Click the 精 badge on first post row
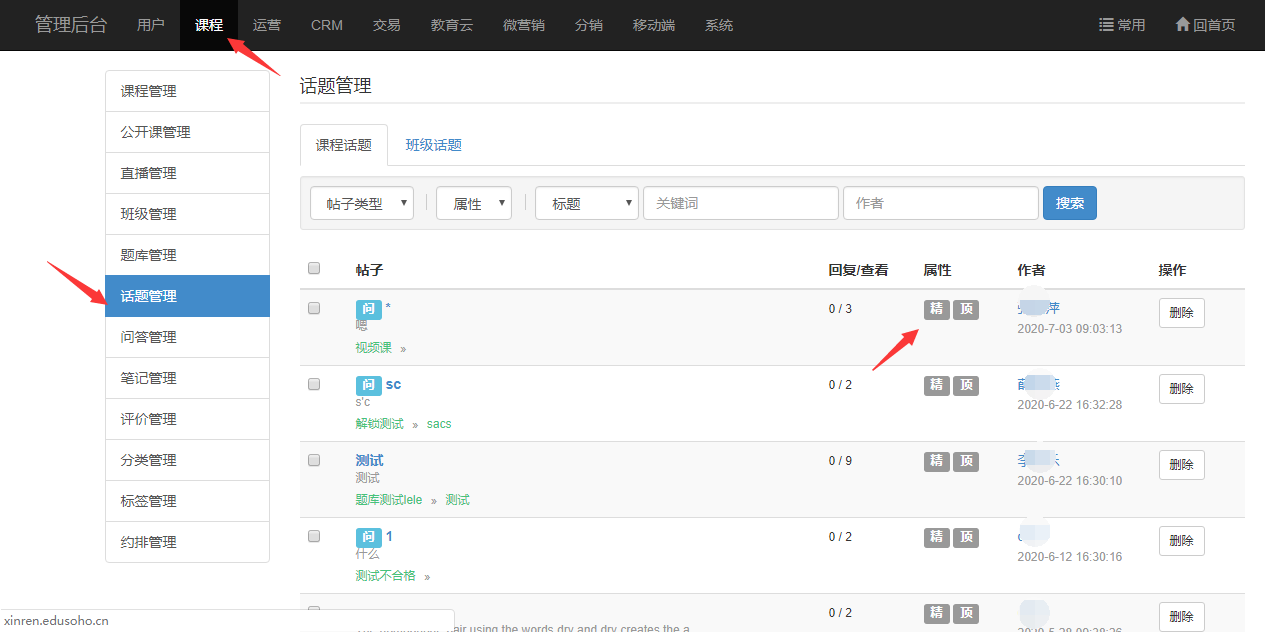 click(936, 309)
